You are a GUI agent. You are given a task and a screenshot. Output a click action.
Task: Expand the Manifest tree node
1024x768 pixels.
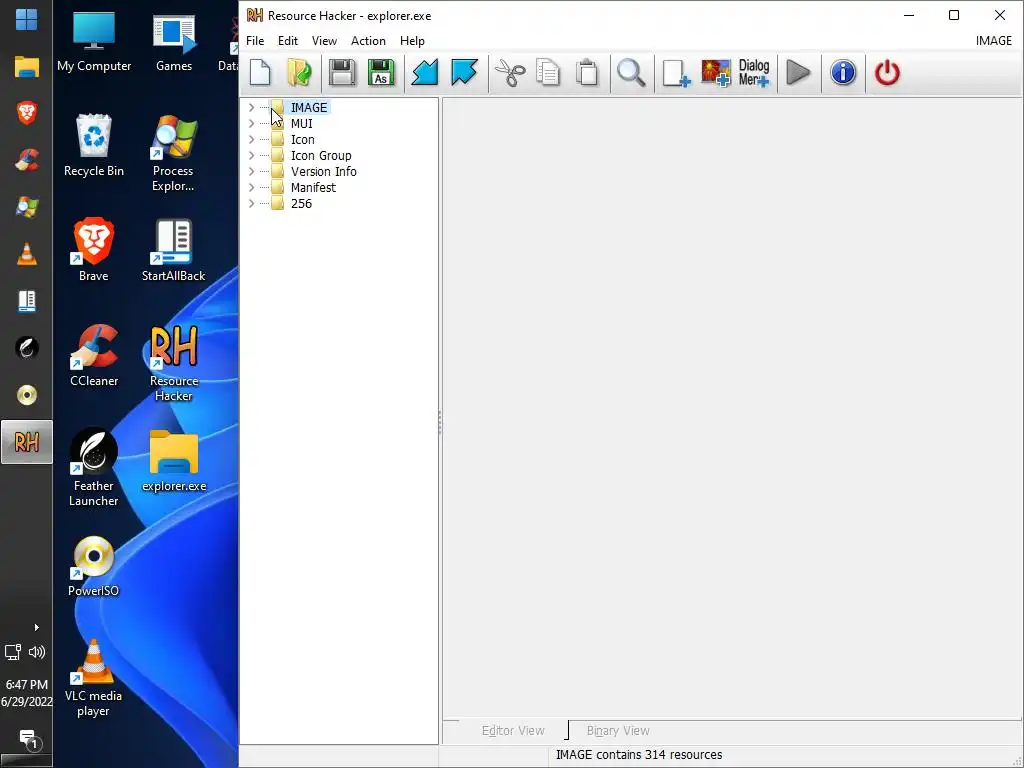(251, 187)
